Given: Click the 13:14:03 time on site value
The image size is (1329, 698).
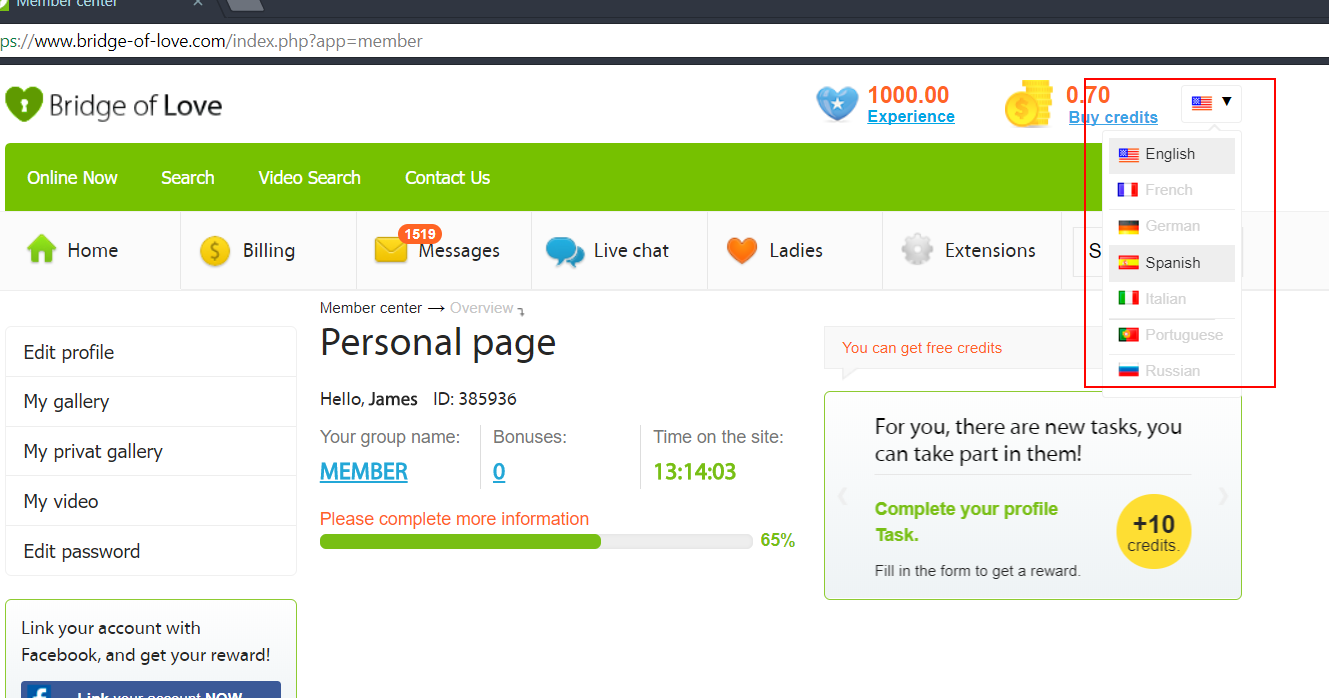Looking at the screenshot, I should pos(695,472).
